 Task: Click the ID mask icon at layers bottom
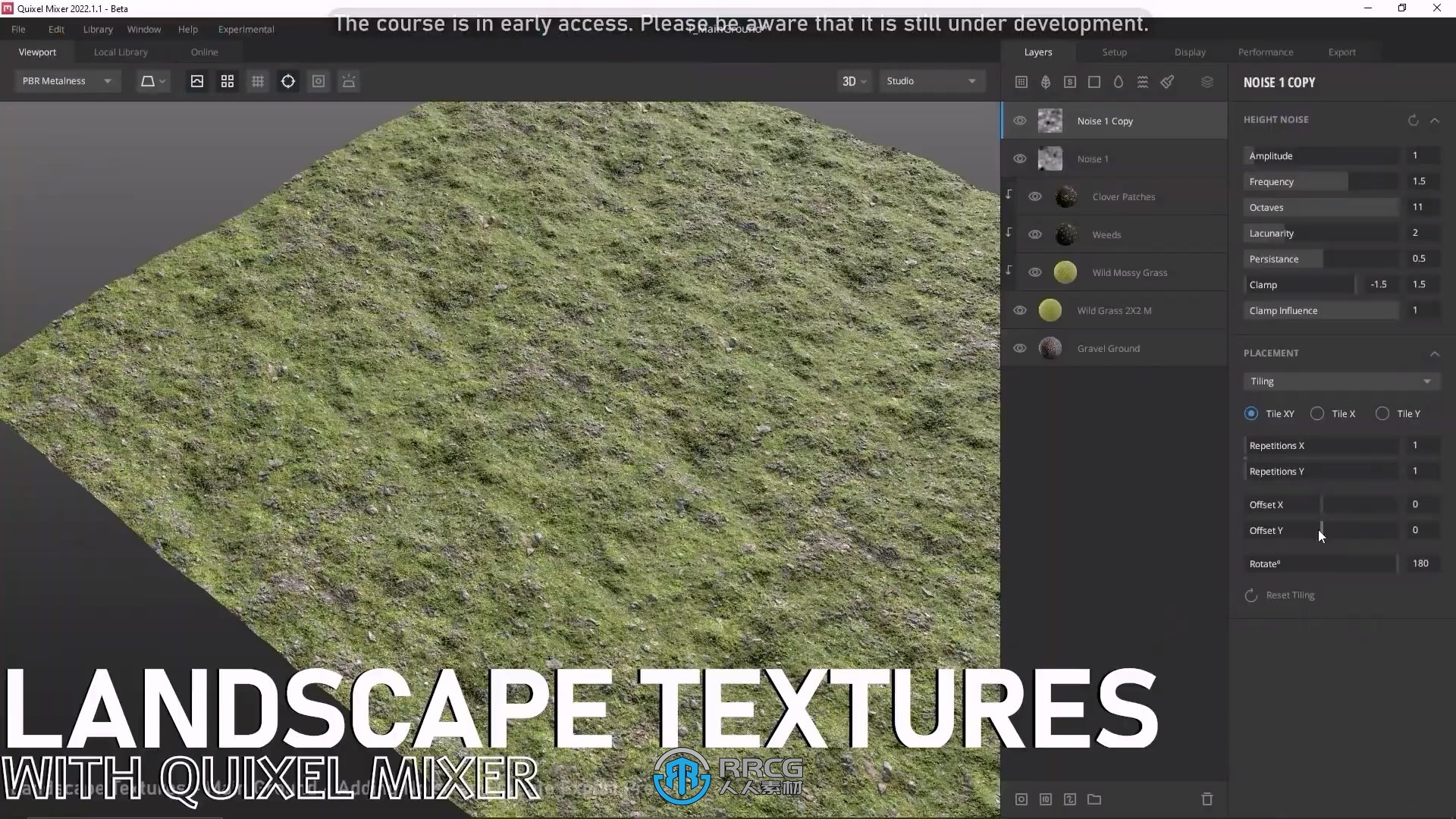click(1046, 799)
